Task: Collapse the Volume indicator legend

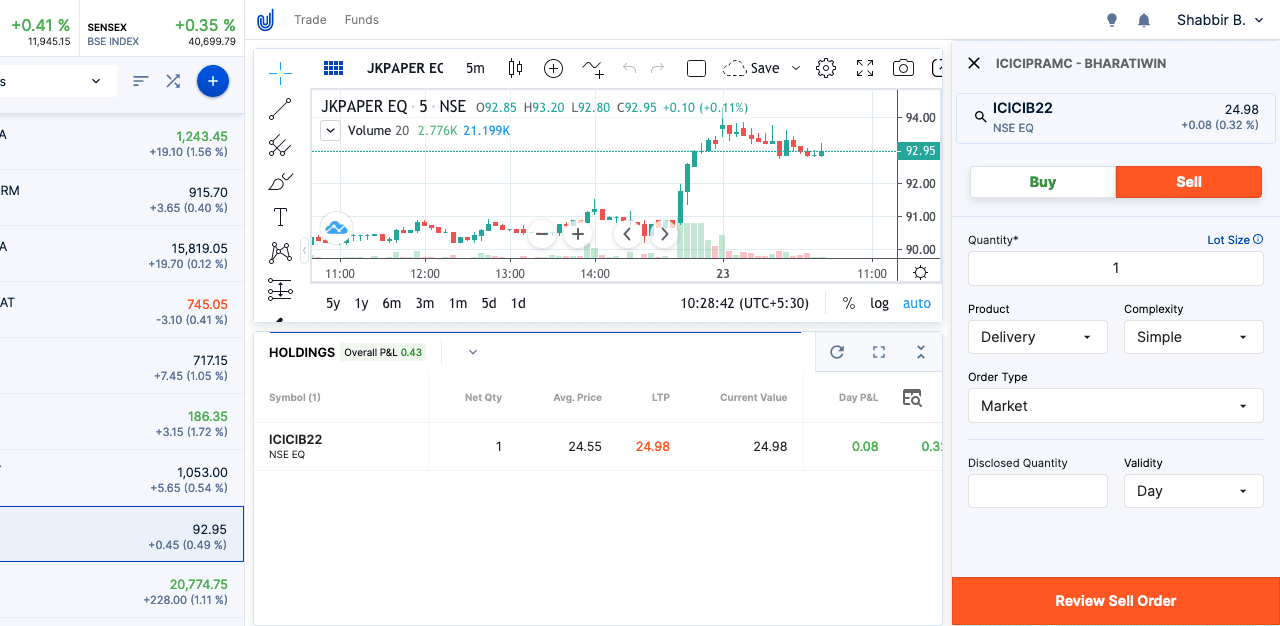Action: point(330,130)
